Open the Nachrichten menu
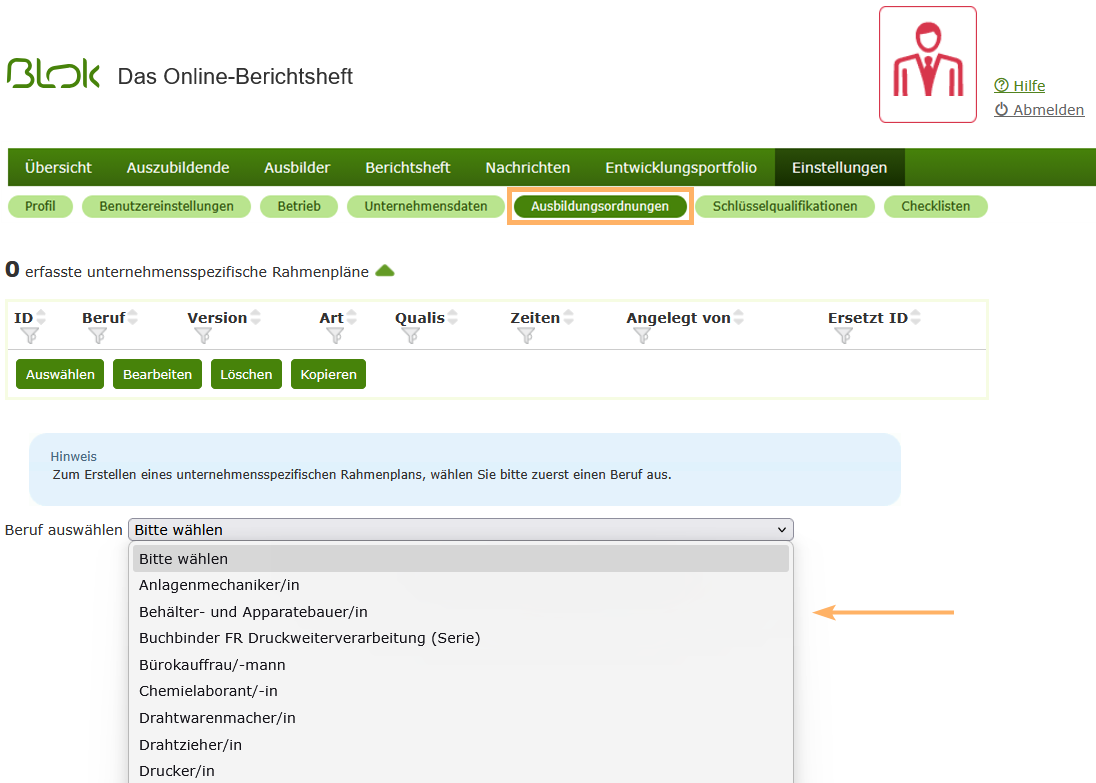Image resolution: width=1096 pixels, height=783 pixels. 528,168
